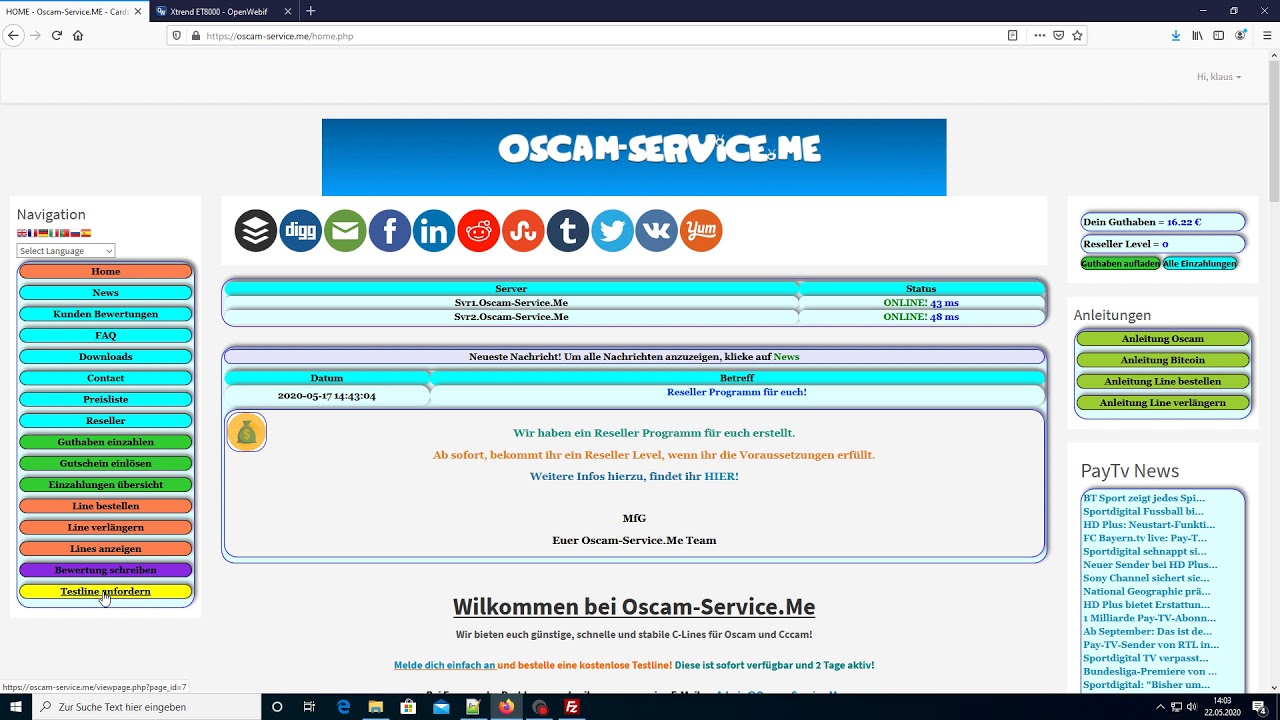This screenshot has height=720, width=1280.
Task: Share the page on Tumblr
Action: 568,231
